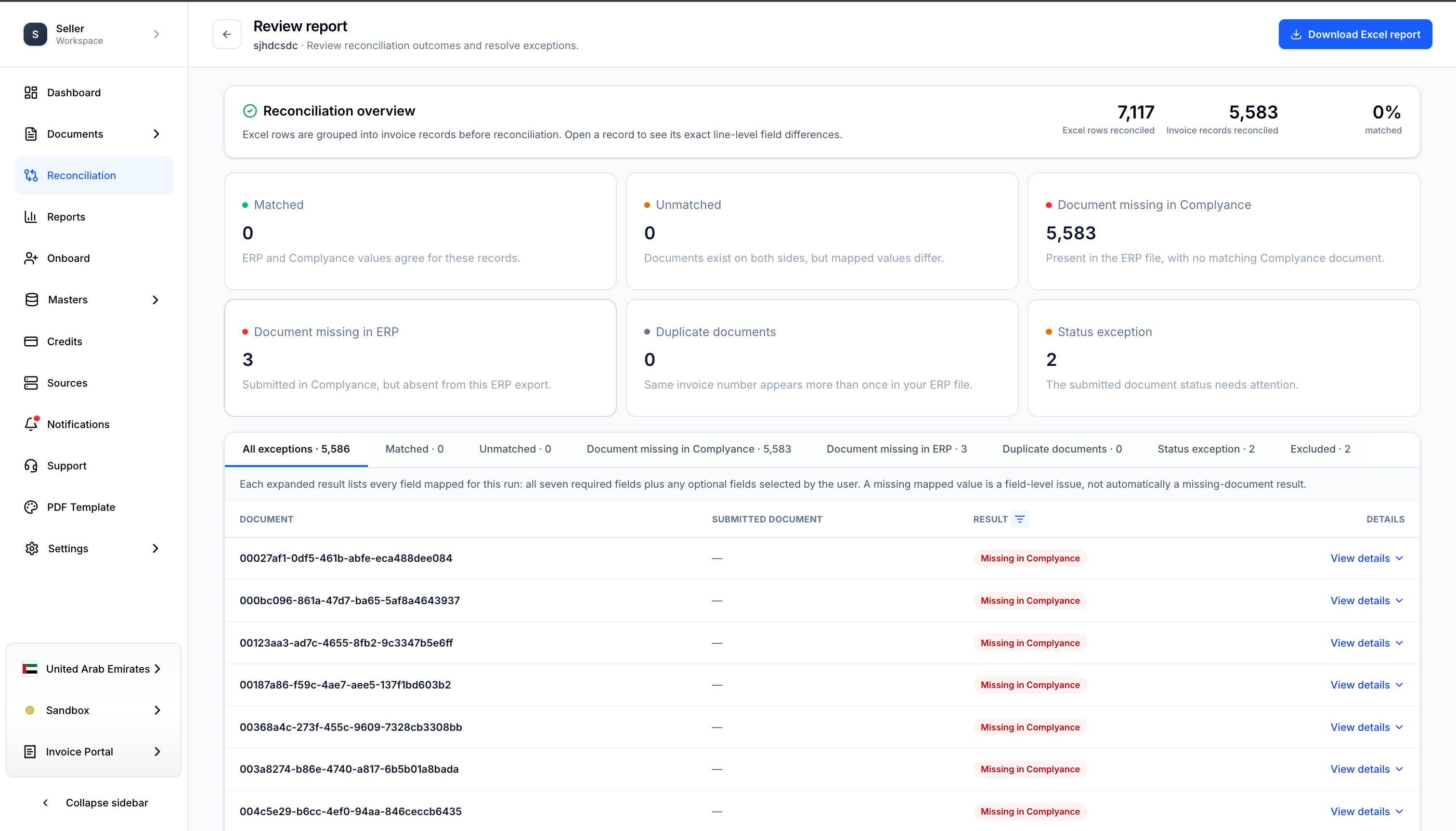Open the Dashboard grid icon
Image resolution: width=1456 pixels, height=831 pixels.
(x=31, y=92)
